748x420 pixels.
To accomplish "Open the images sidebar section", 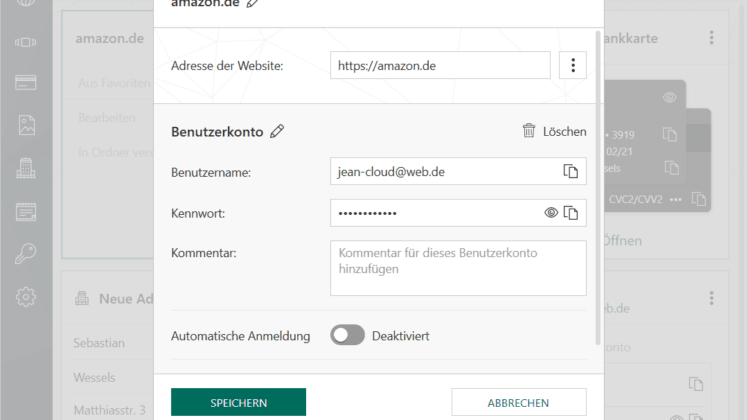I will [x=26, y=125].
